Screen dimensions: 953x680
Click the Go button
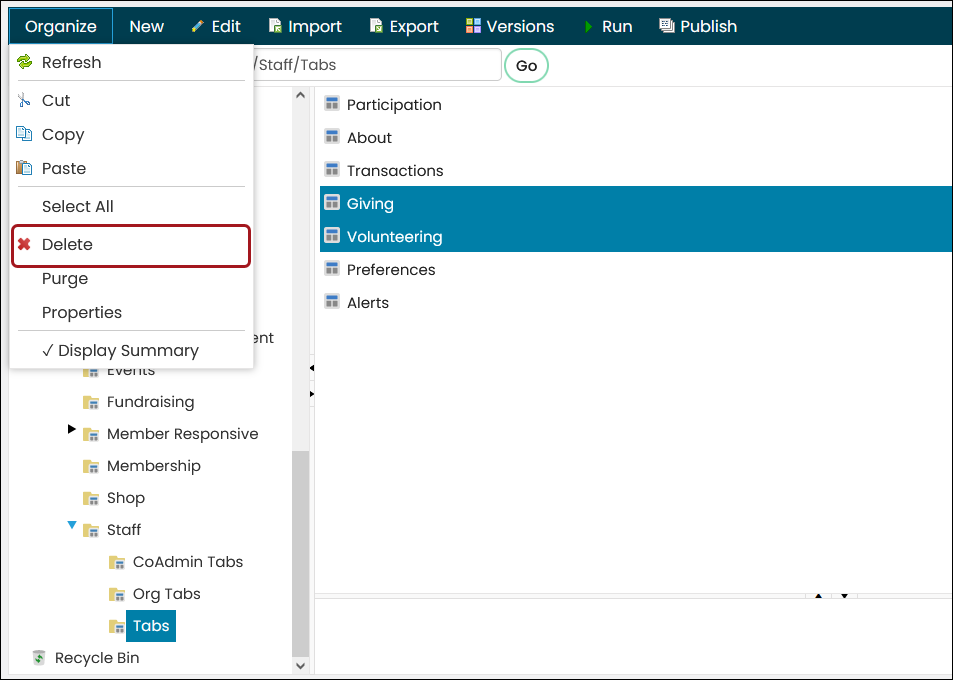point(526,65)
